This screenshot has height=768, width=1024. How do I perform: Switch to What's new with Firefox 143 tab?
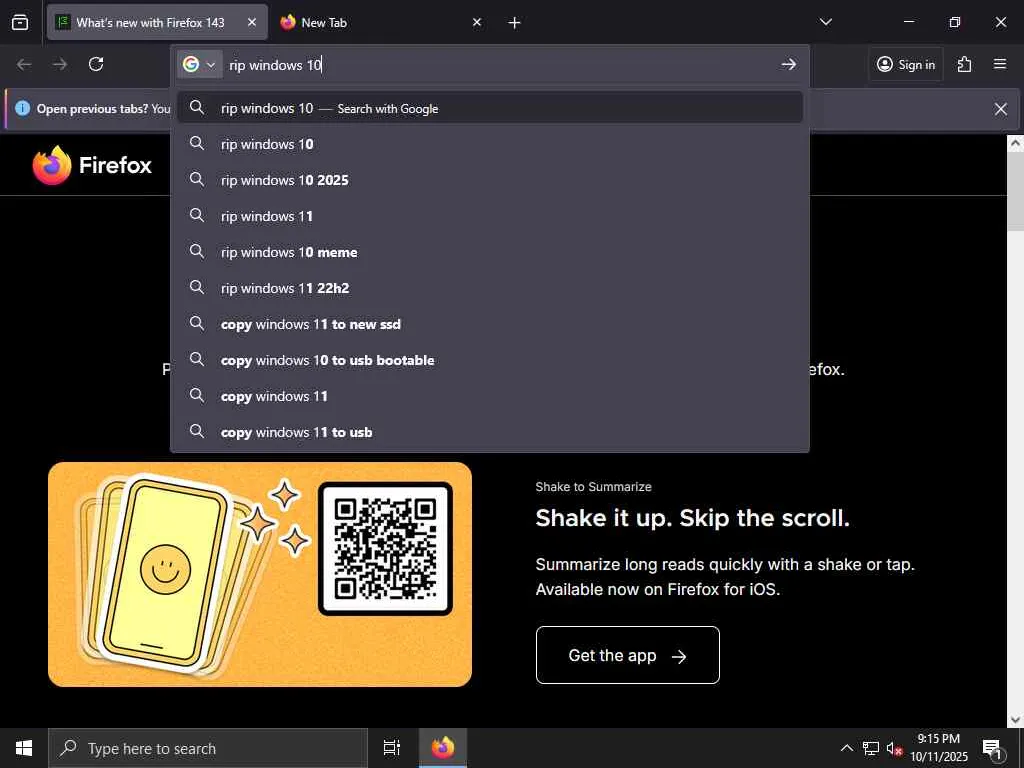coord(157,22)
